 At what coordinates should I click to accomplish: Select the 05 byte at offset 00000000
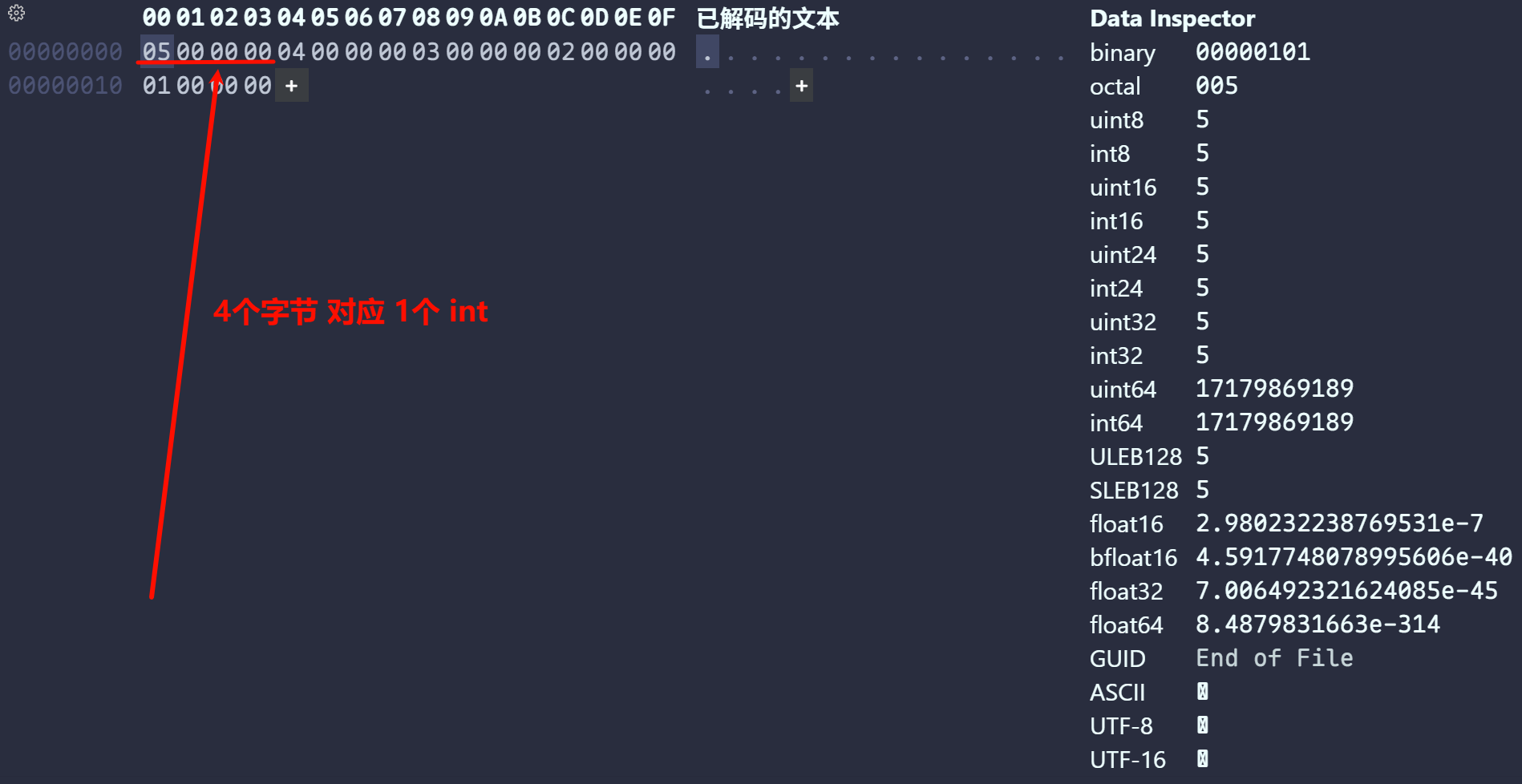[156, 52]
